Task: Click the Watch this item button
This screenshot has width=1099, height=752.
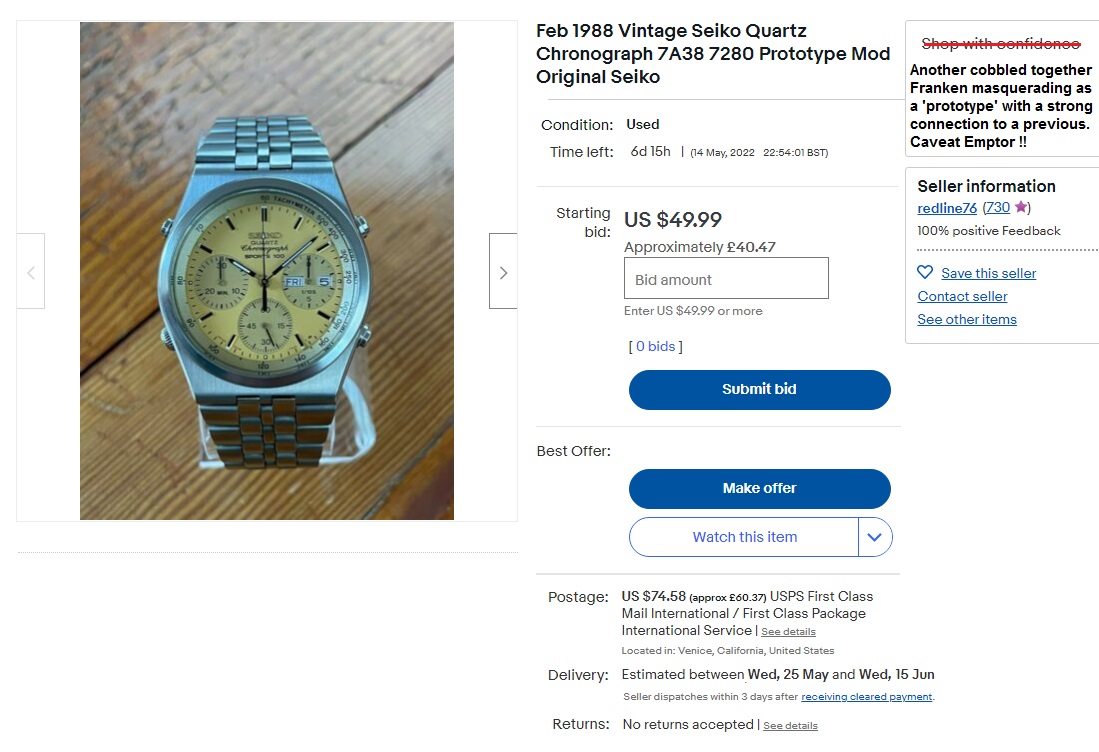Action: tap(744, 537)
